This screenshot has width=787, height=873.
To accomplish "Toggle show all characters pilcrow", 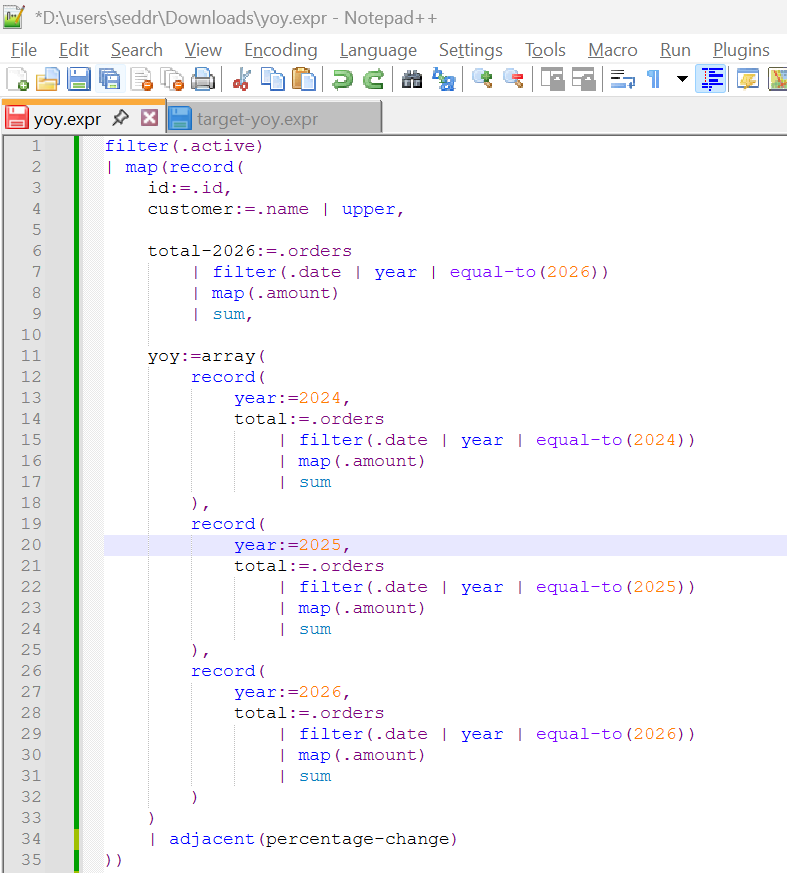I will coord(653,79).
